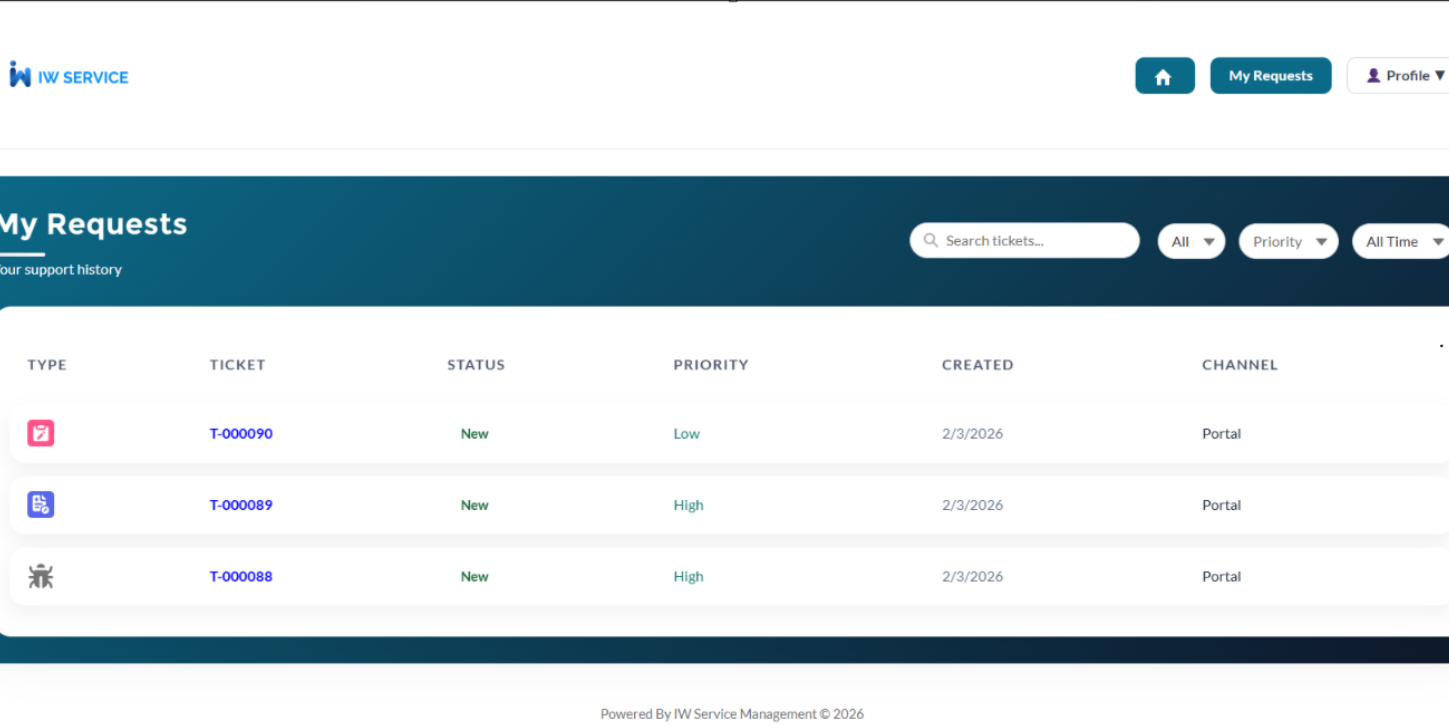Click the TICKET column header
The width and height of the screenshot is (1449, 727).
[237, 365]
